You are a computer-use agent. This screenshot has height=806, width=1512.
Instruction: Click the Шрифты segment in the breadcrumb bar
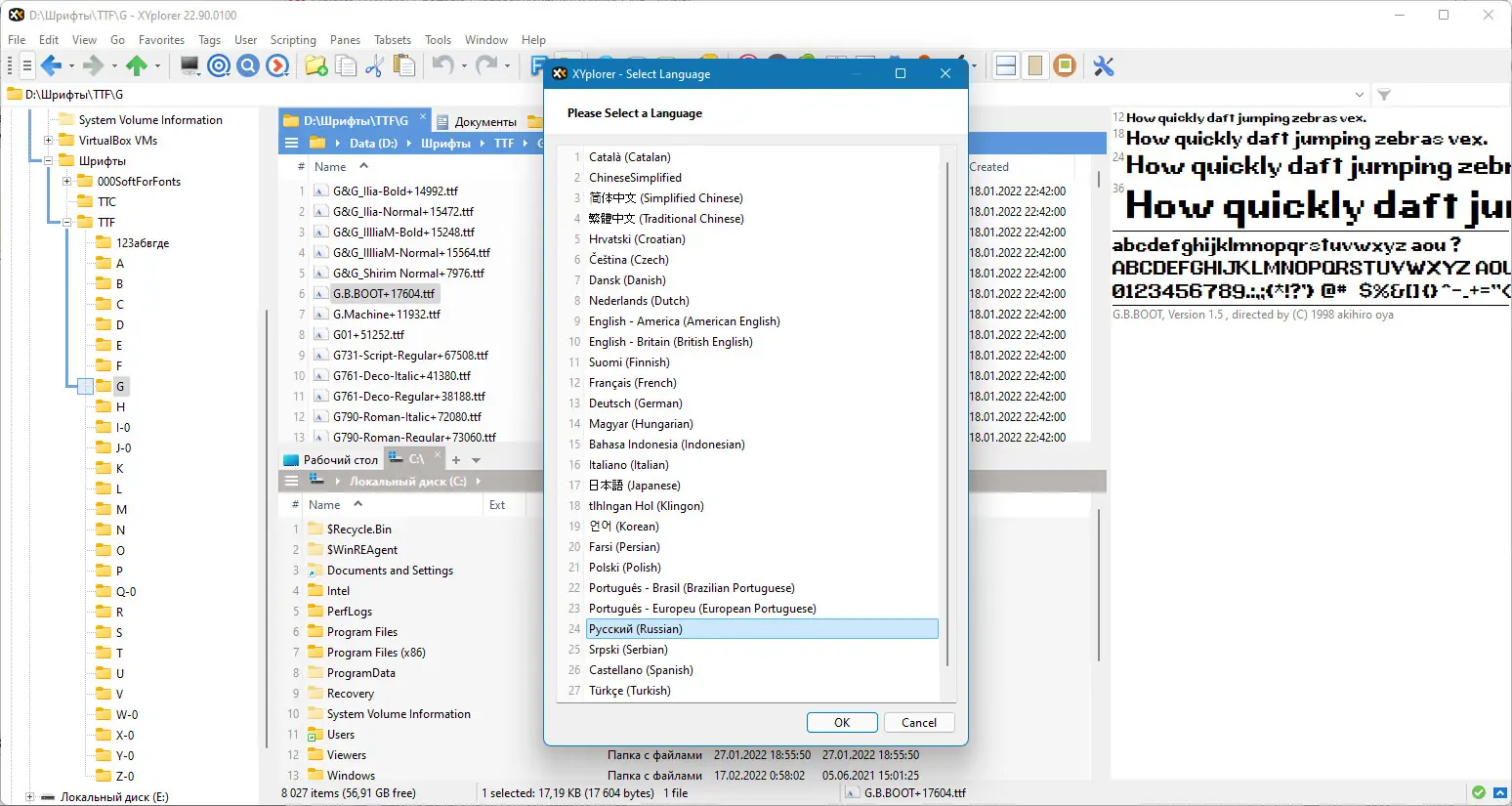pyautogui.click(x=445, y=143)
